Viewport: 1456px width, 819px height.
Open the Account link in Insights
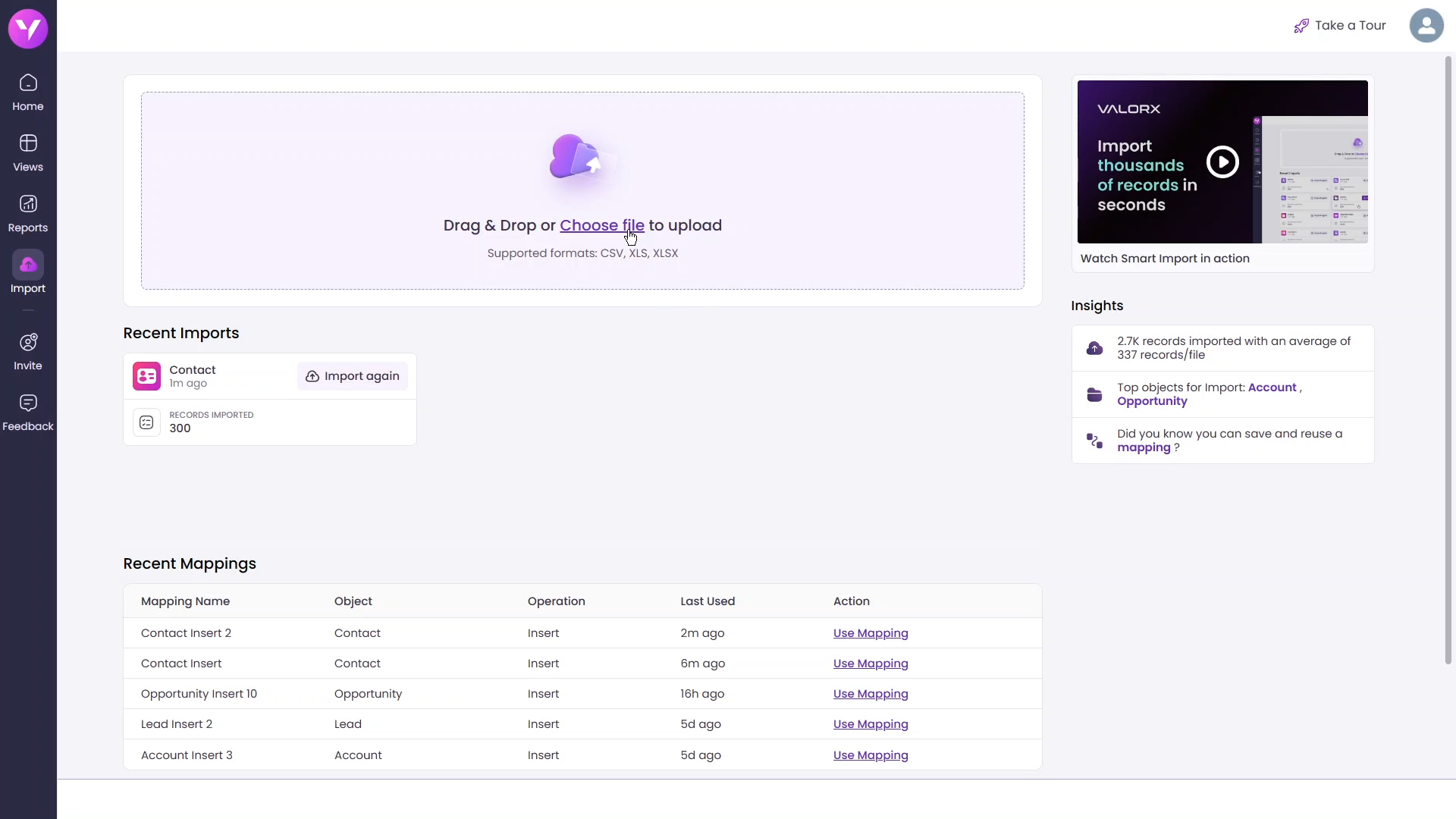[x=1272, y=388]
